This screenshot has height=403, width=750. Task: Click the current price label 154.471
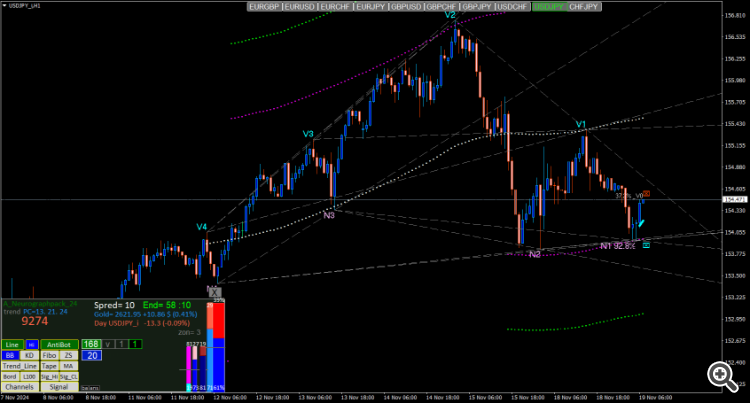734,199
